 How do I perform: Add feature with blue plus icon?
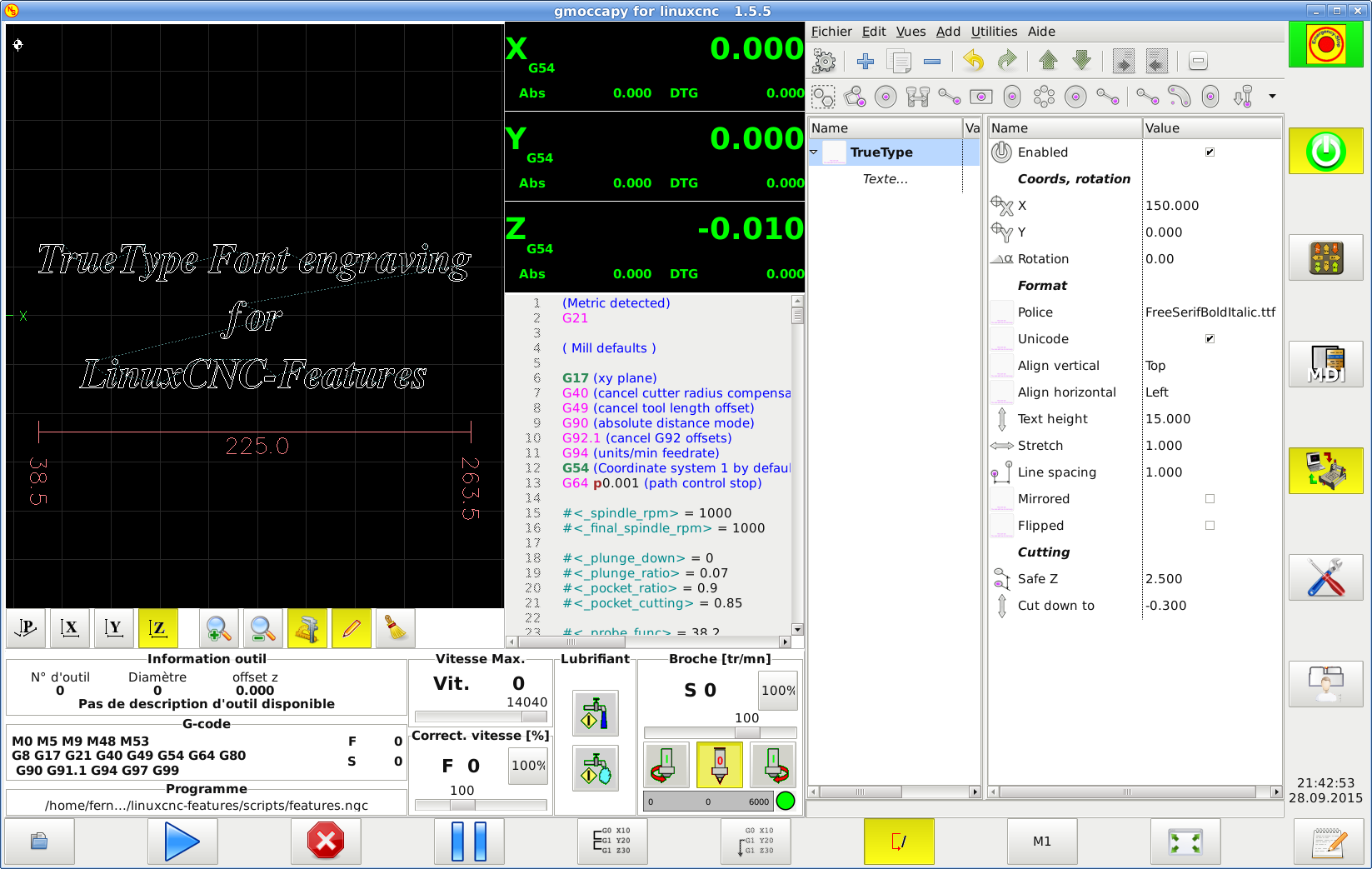(866, 61)
